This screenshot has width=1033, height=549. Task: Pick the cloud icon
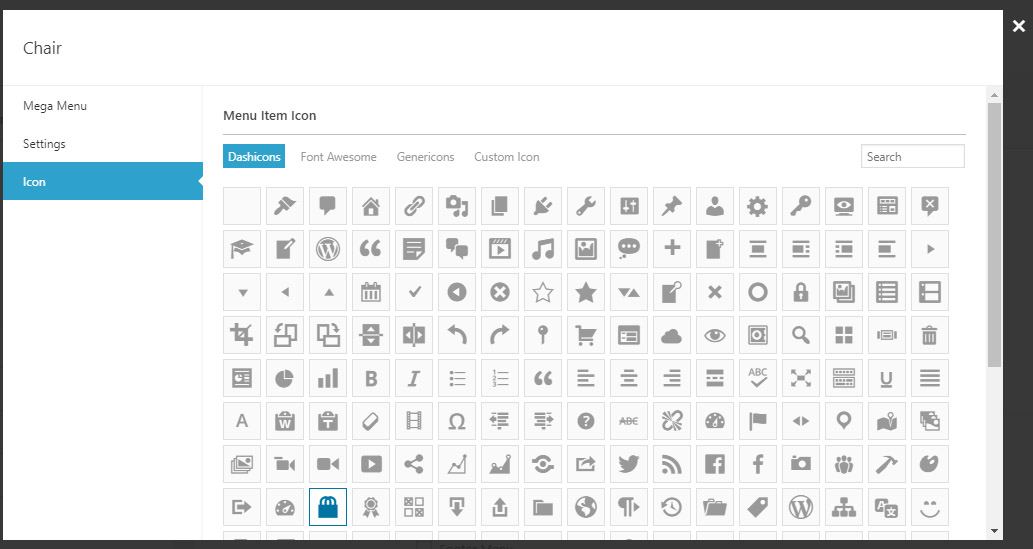click(672, 335)
